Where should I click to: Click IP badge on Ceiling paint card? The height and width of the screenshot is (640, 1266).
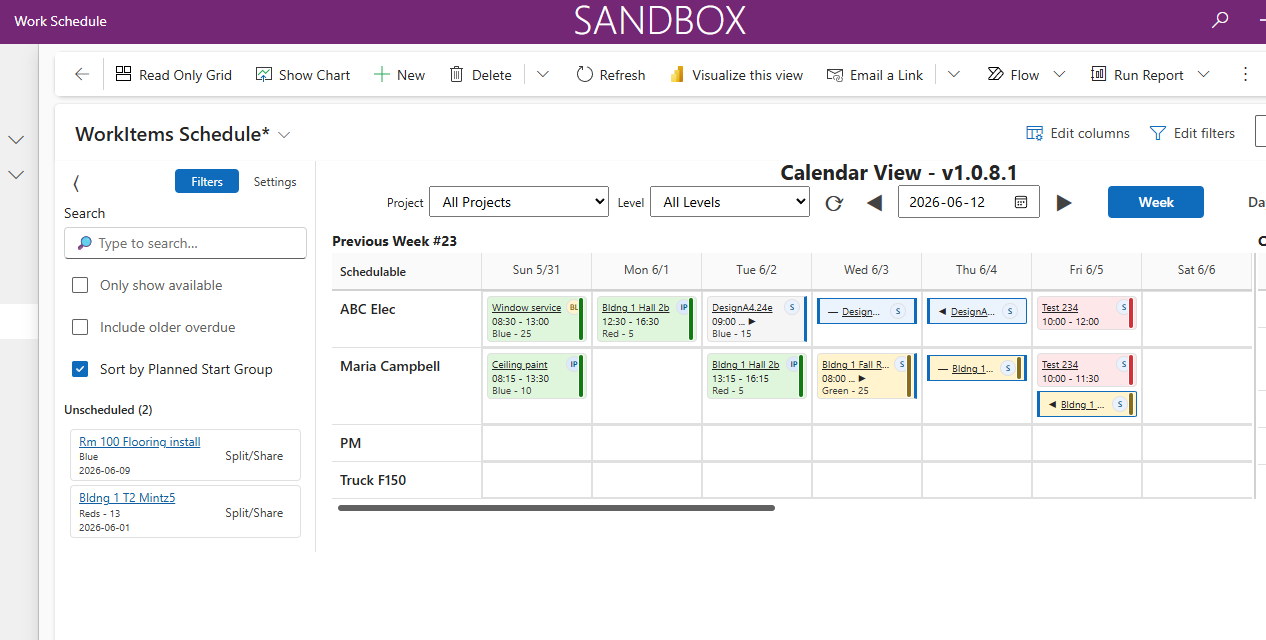574,364
